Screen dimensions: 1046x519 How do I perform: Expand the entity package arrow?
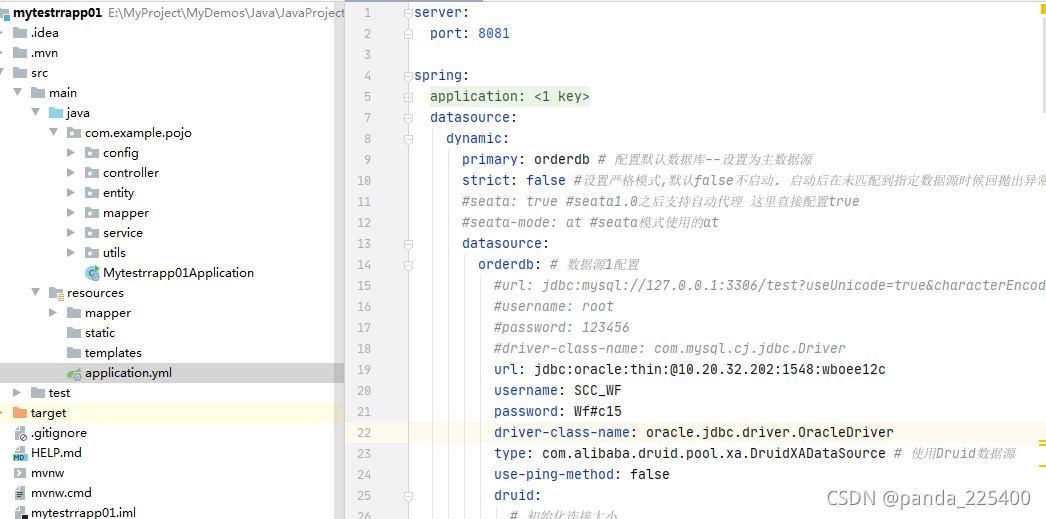(72, 193)
